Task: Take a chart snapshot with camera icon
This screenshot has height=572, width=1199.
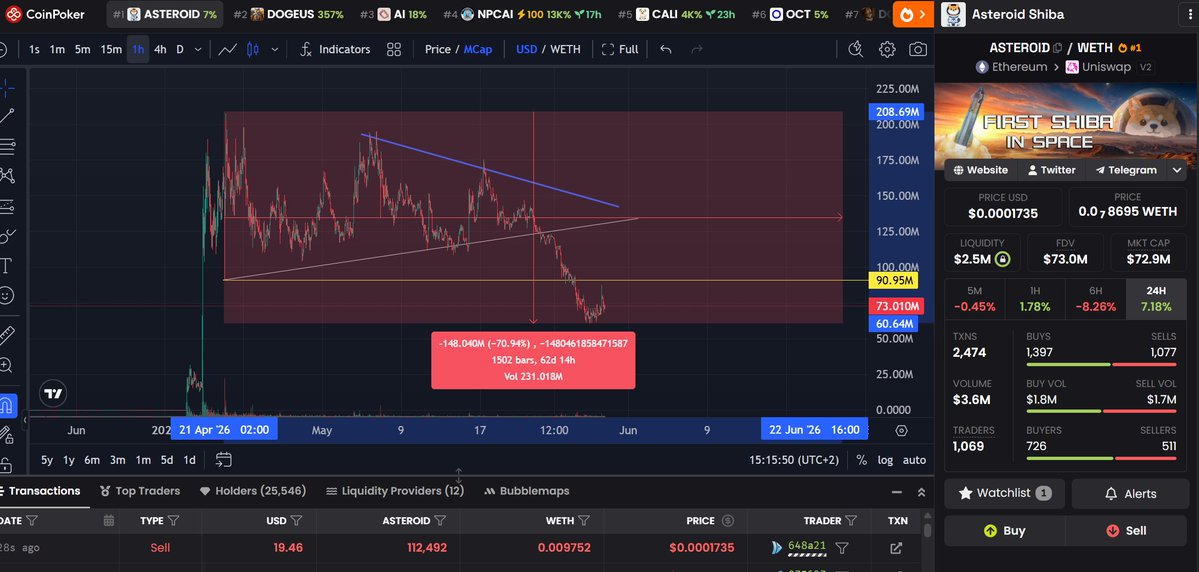Action: point(918,49)
